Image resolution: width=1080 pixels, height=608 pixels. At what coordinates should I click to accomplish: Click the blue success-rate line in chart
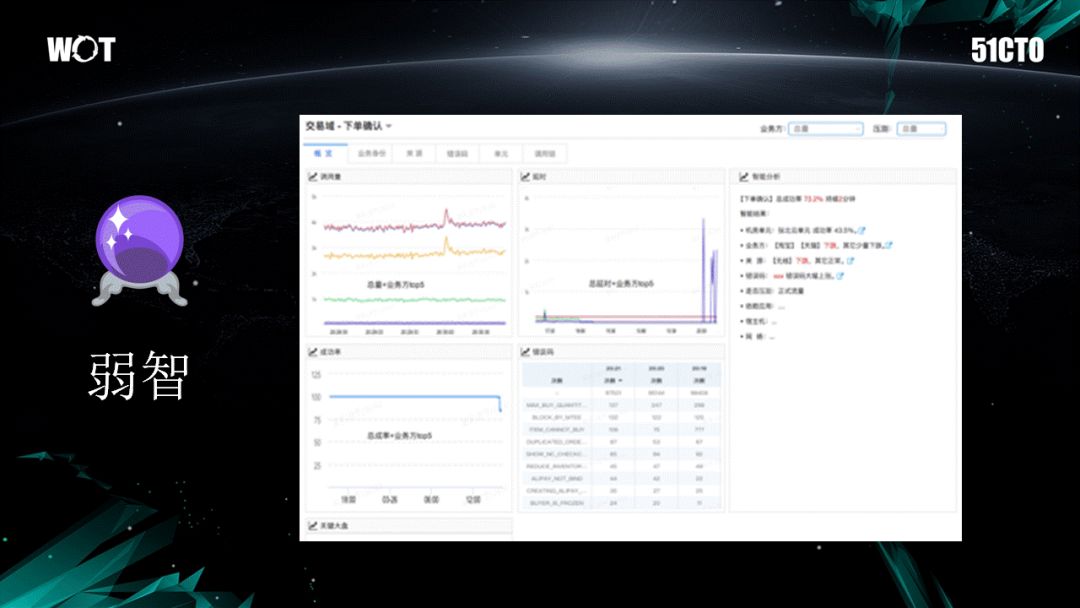pos(413,397)
